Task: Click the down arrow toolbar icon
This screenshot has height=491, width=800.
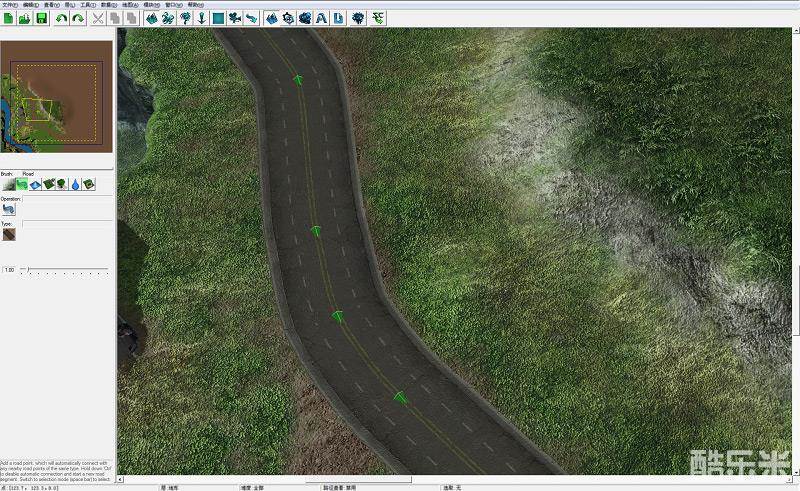Action: point(201,18)
